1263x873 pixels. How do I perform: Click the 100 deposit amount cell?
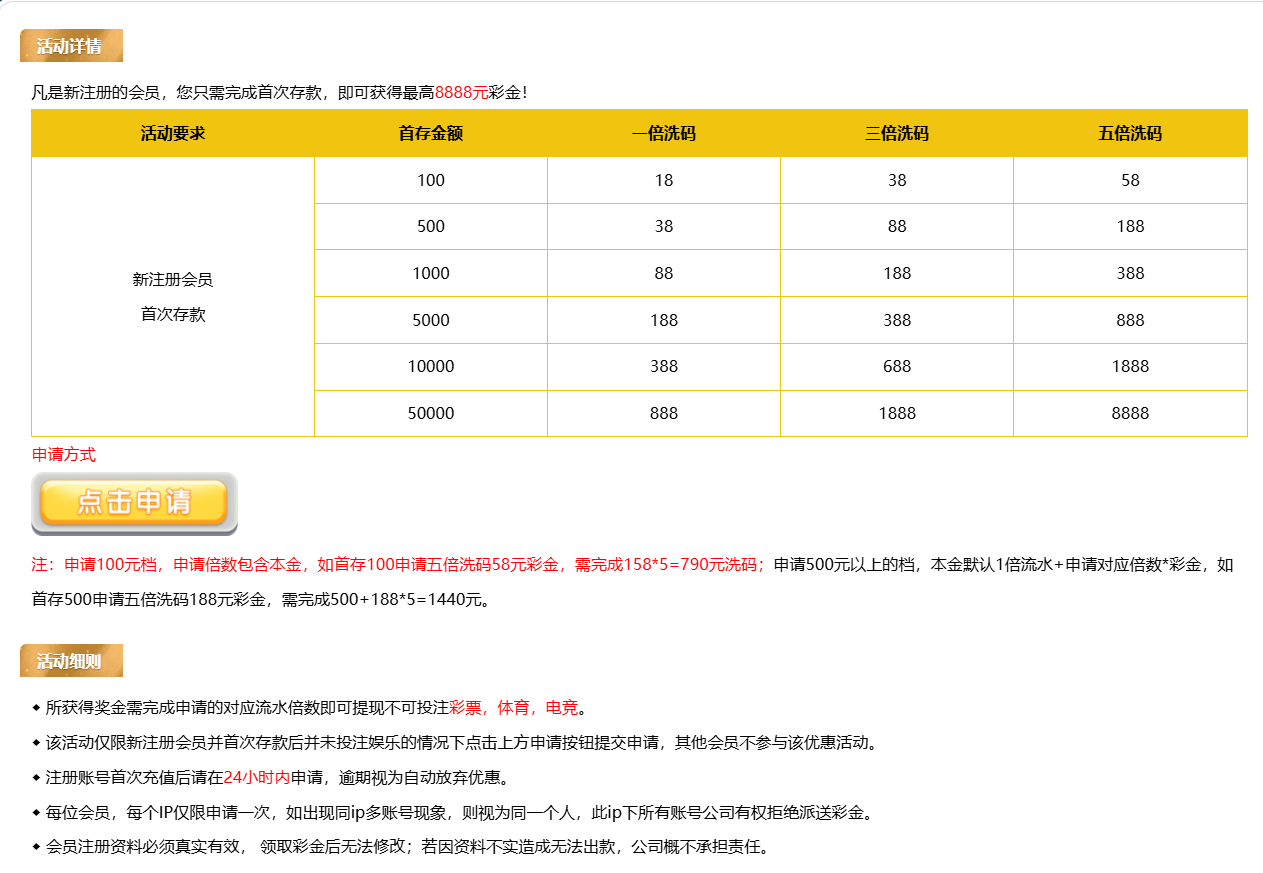coord(431,180)
